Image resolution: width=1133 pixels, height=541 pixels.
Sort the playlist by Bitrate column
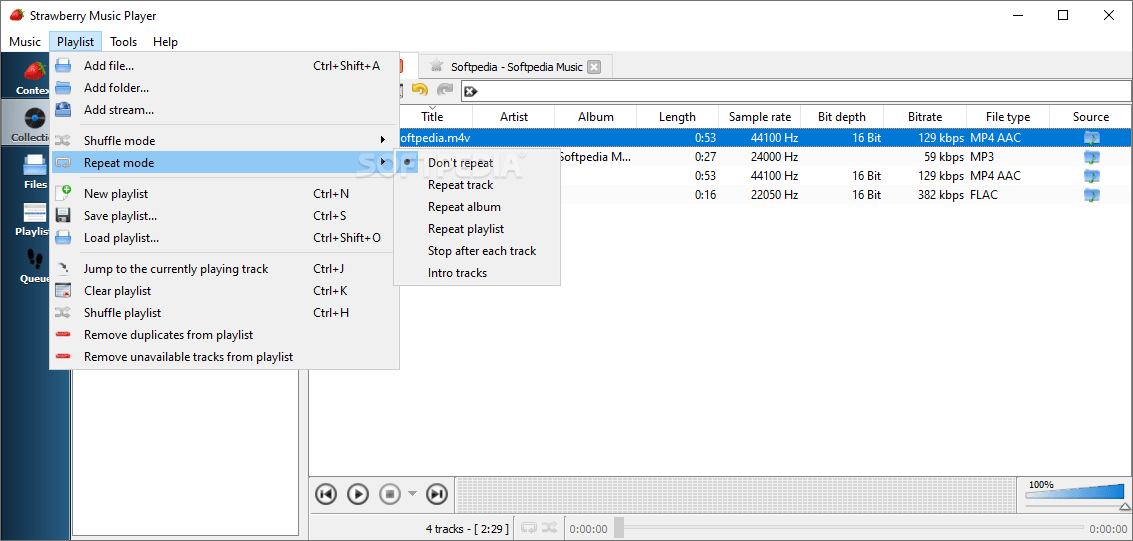tap(925, 116)
